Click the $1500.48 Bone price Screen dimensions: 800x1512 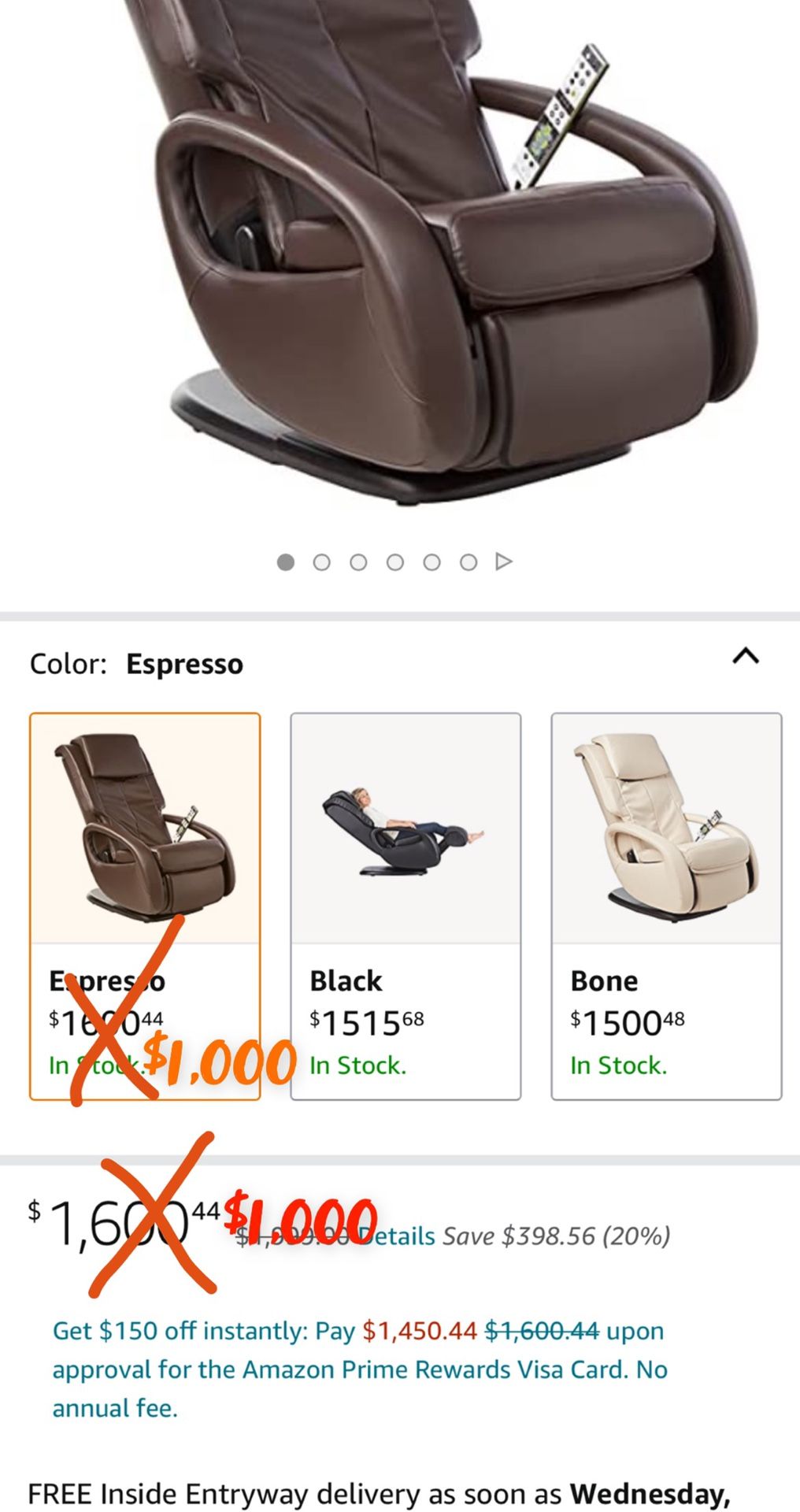tap(628, 1024)
